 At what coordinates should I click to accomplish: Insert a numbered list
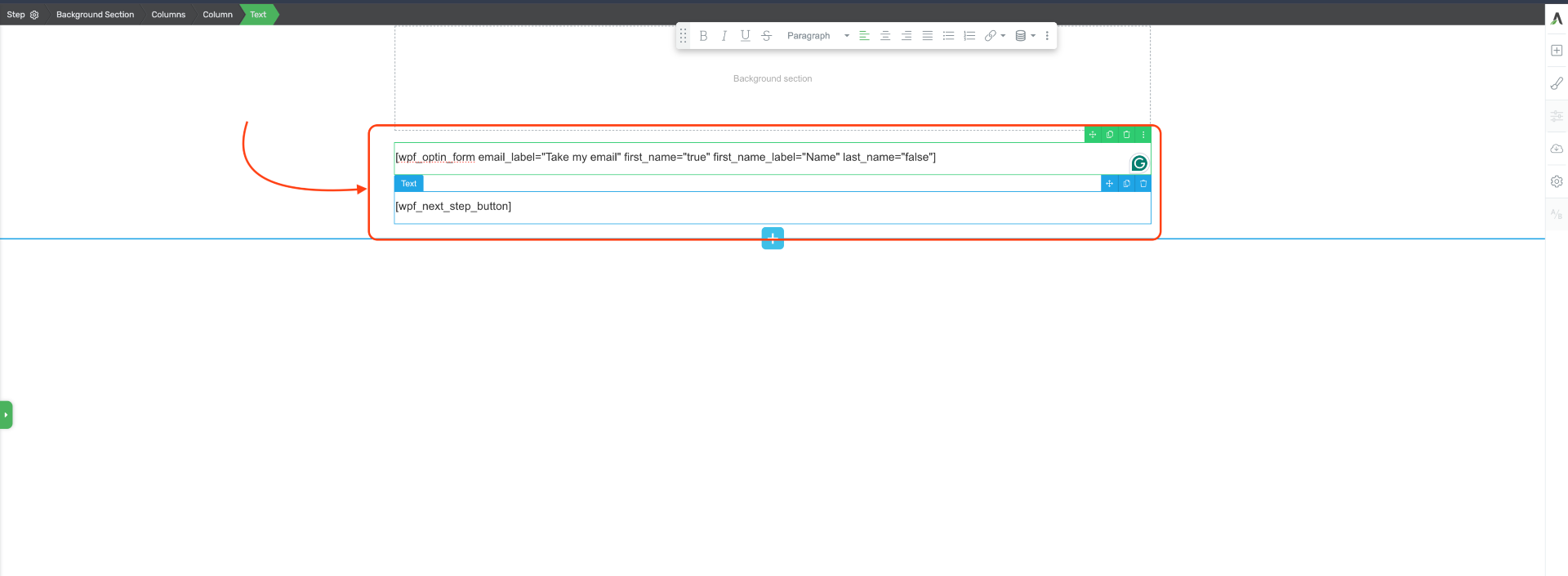tap(969, 36)
